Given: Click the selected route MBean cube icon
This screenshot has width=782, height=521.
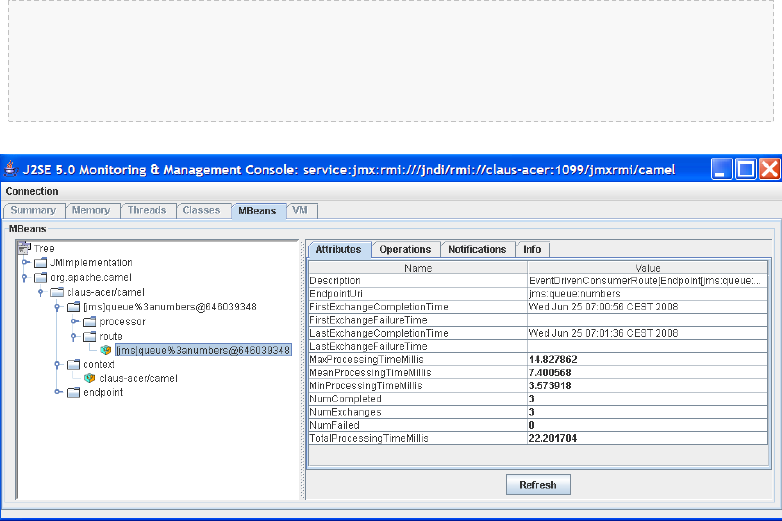Looking at the screenshot, I should (x=106, y=350).
